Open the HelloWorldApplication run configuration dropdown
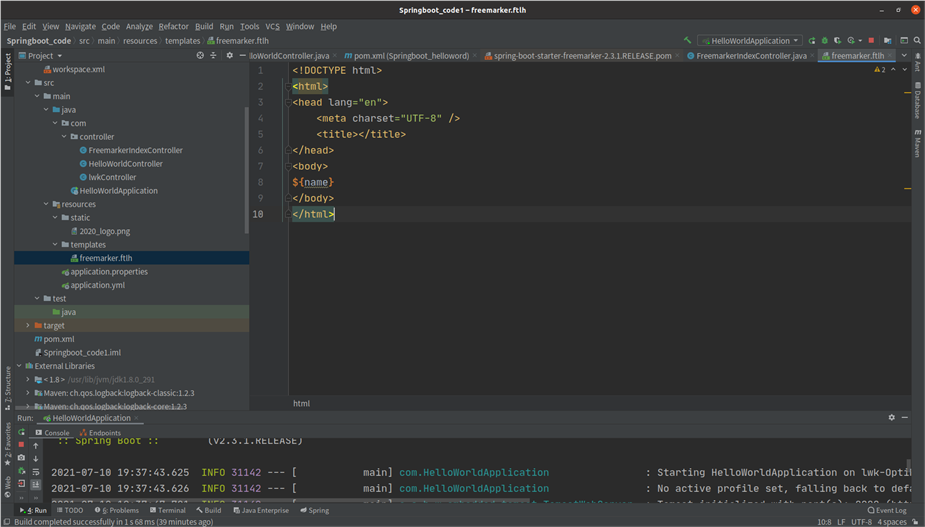This screenshot has width=925, height=527. [749, 41]
